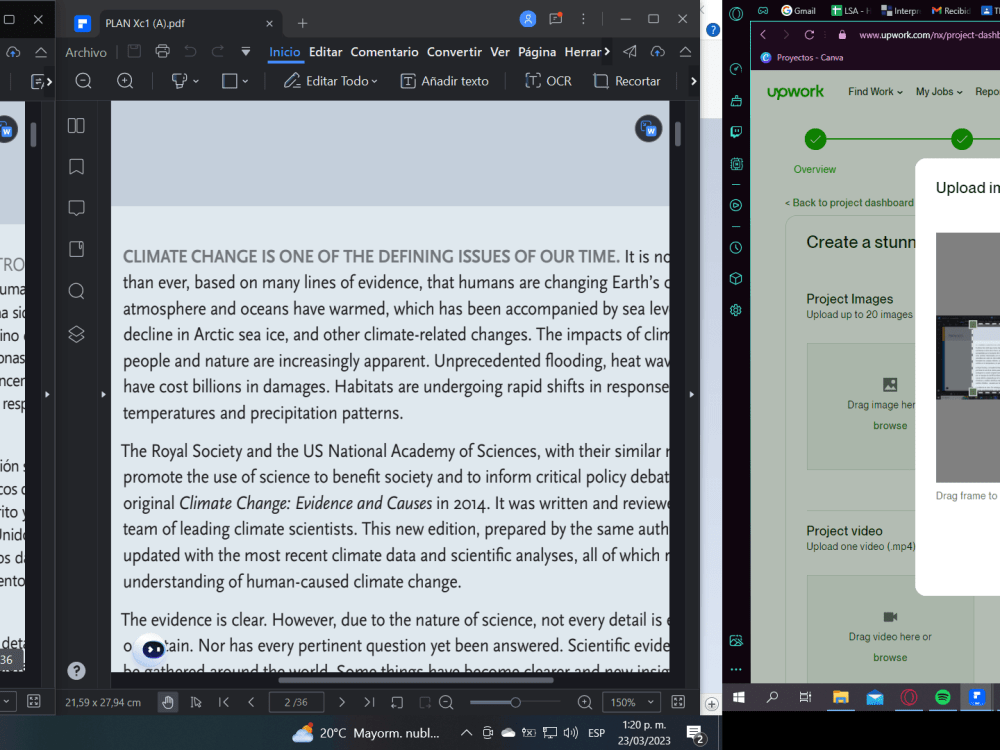The width and height of the screenshot is (1000, 750).
Task: Select the text selection cursor tool
Action: tap(196, 702)
